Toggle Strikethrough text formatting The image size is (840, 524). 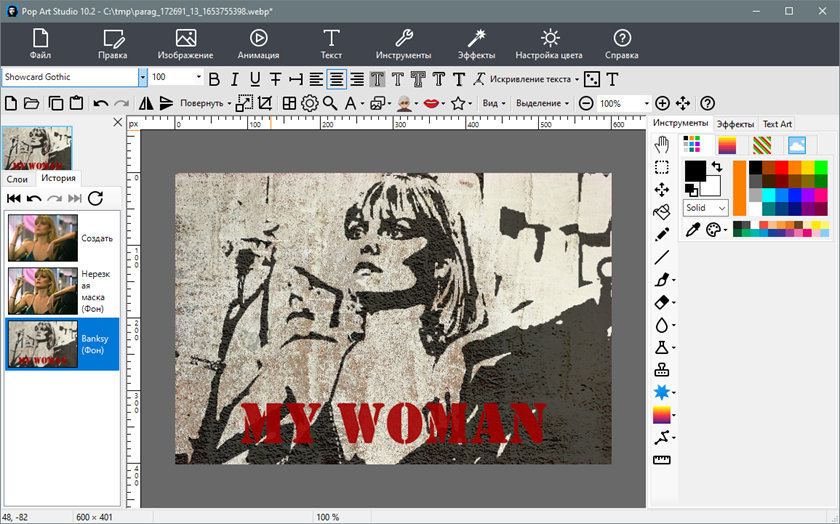coord(275,79)
